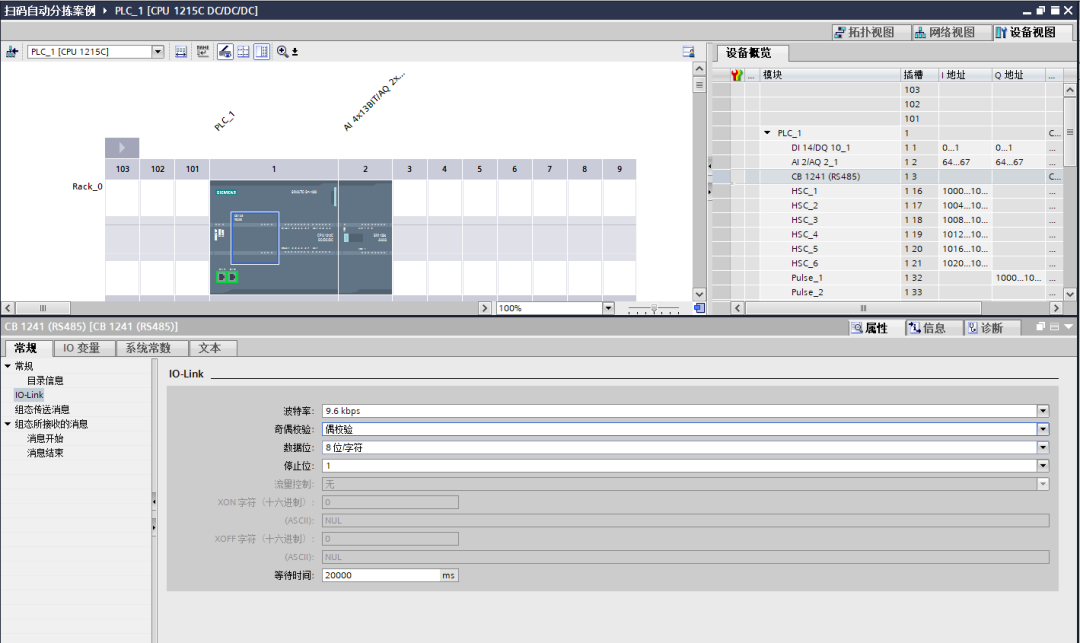Screen dimensions: 1080x643
Task: Select the IO 变量 tab
Action: tap(82, 348)
